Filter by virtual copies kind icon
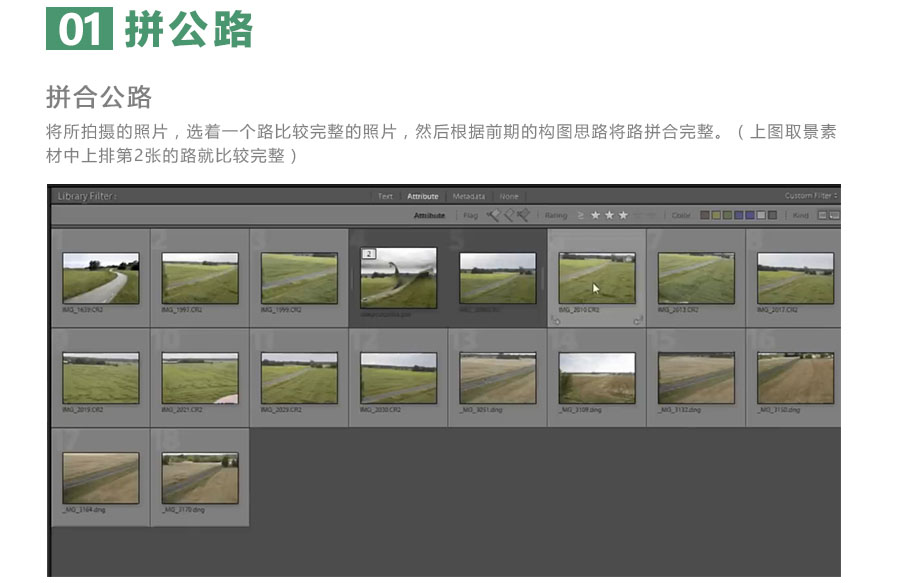This screenshot has height=583, width=900. coord(834,215)
